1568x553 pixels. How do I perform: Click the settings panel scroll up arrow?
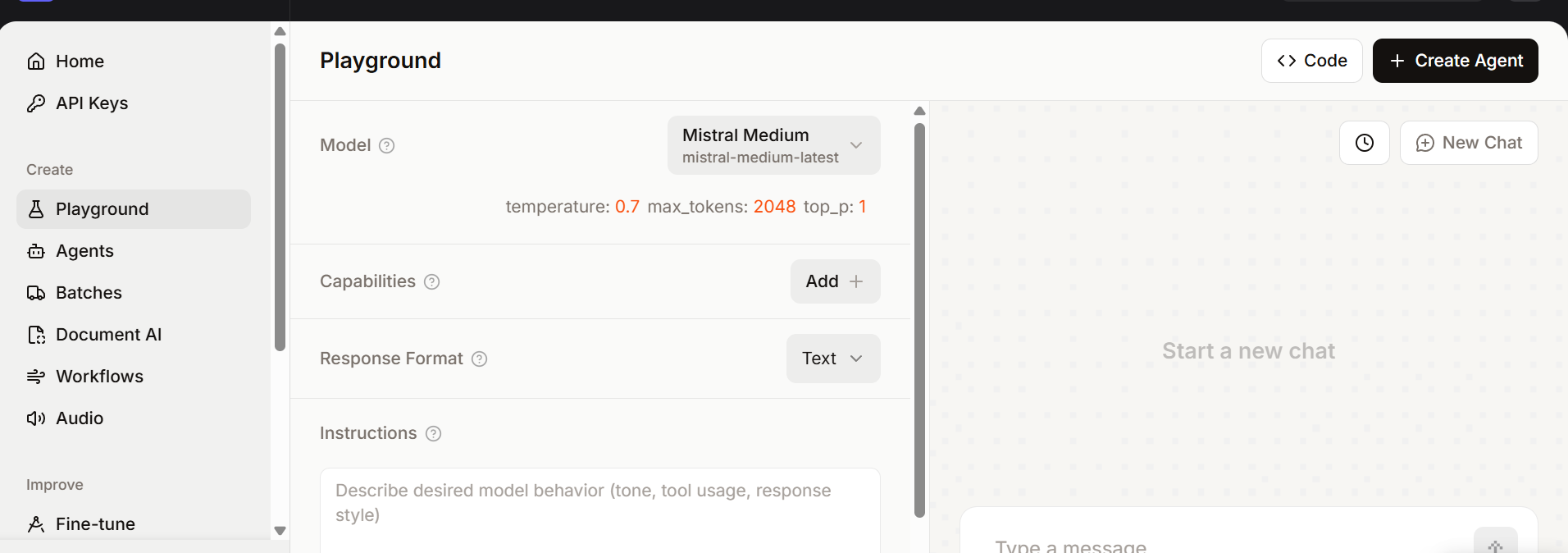click(919, 111)
